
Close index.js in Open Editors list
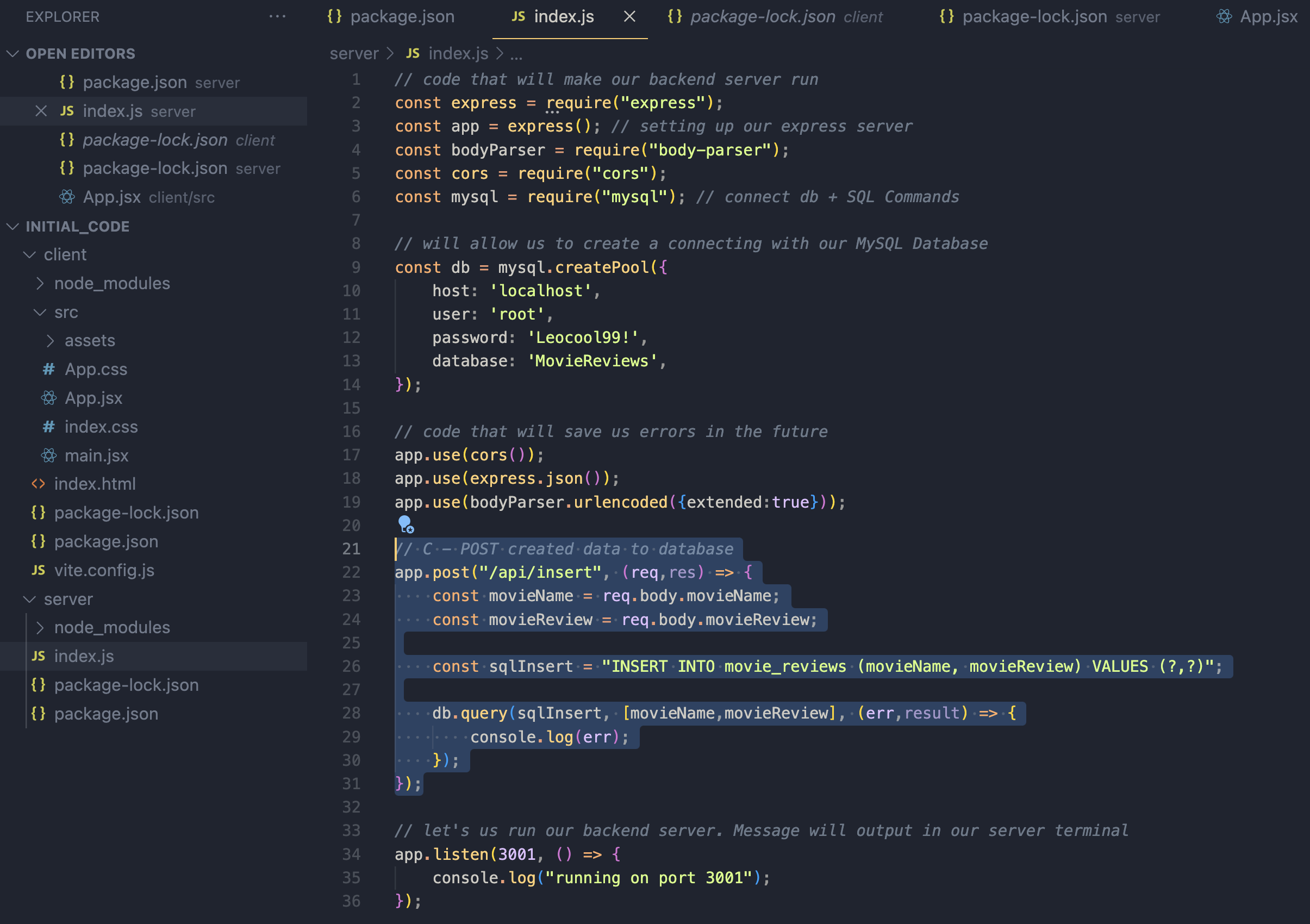pyautogui.click(x=41, y=111)
